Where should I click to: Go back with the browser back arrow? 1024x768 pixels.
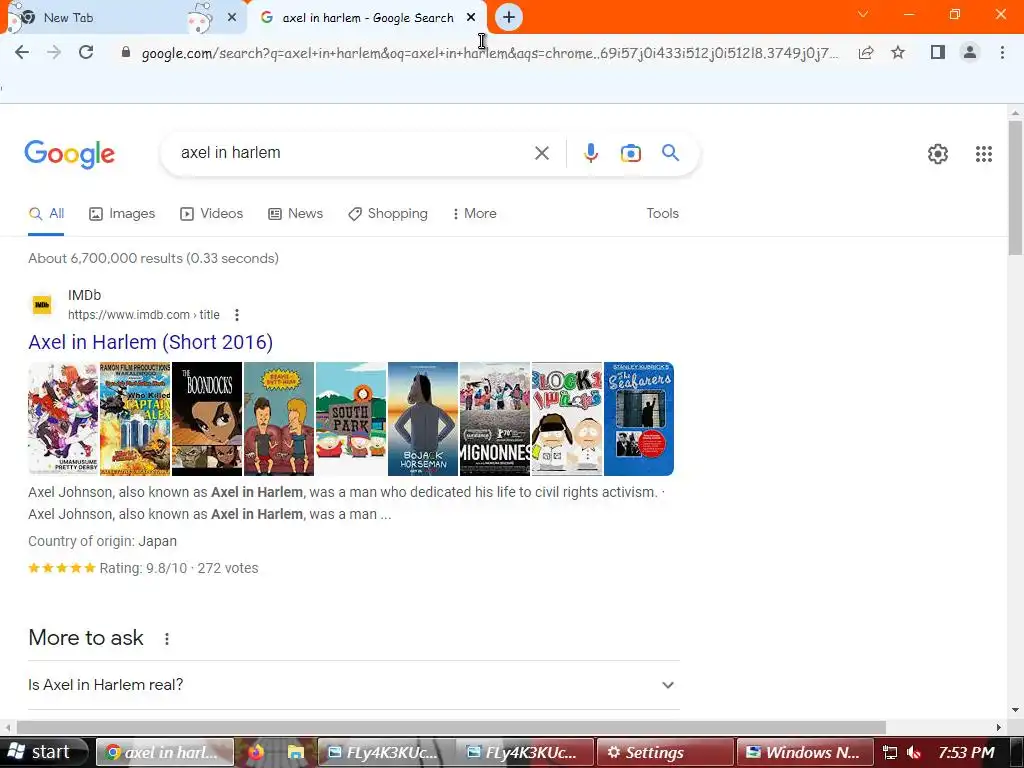pos(22,52)
